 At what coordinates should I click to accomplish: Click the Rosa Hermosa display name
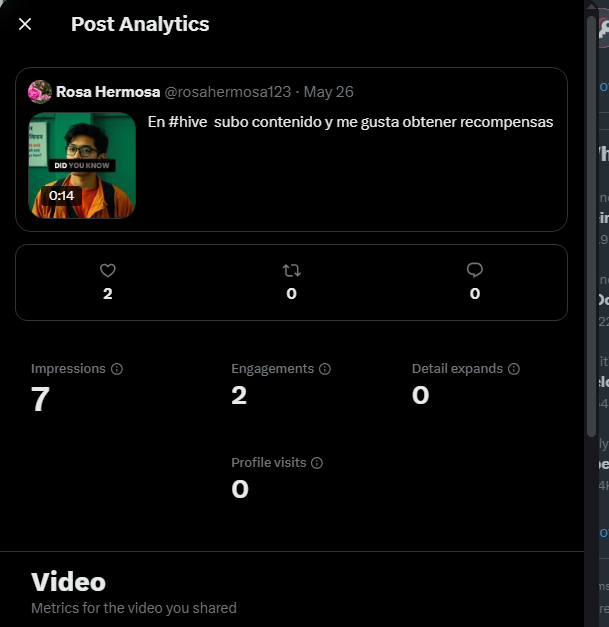pos(108,92)
